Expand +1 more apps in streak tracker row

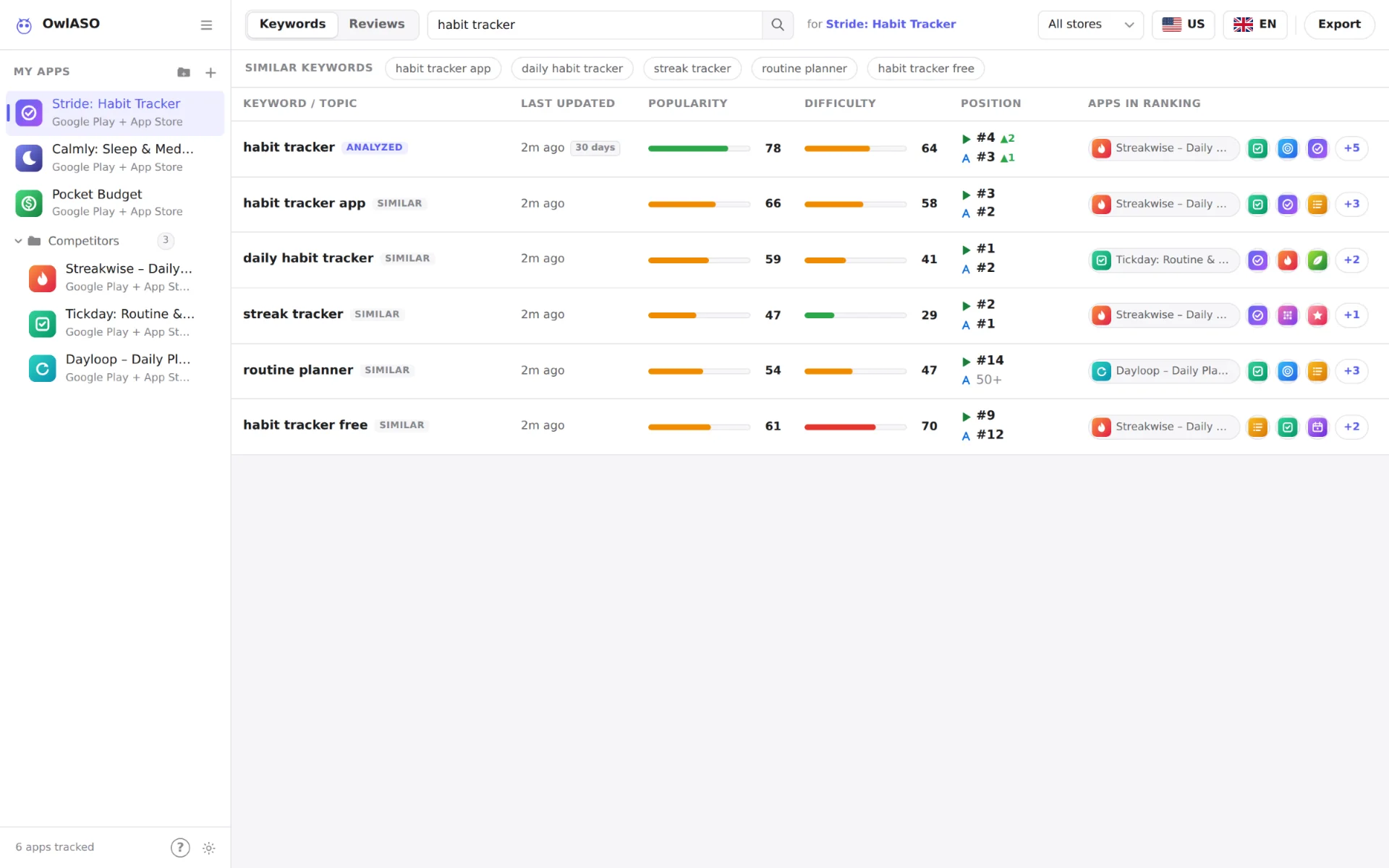(1351, 315)
